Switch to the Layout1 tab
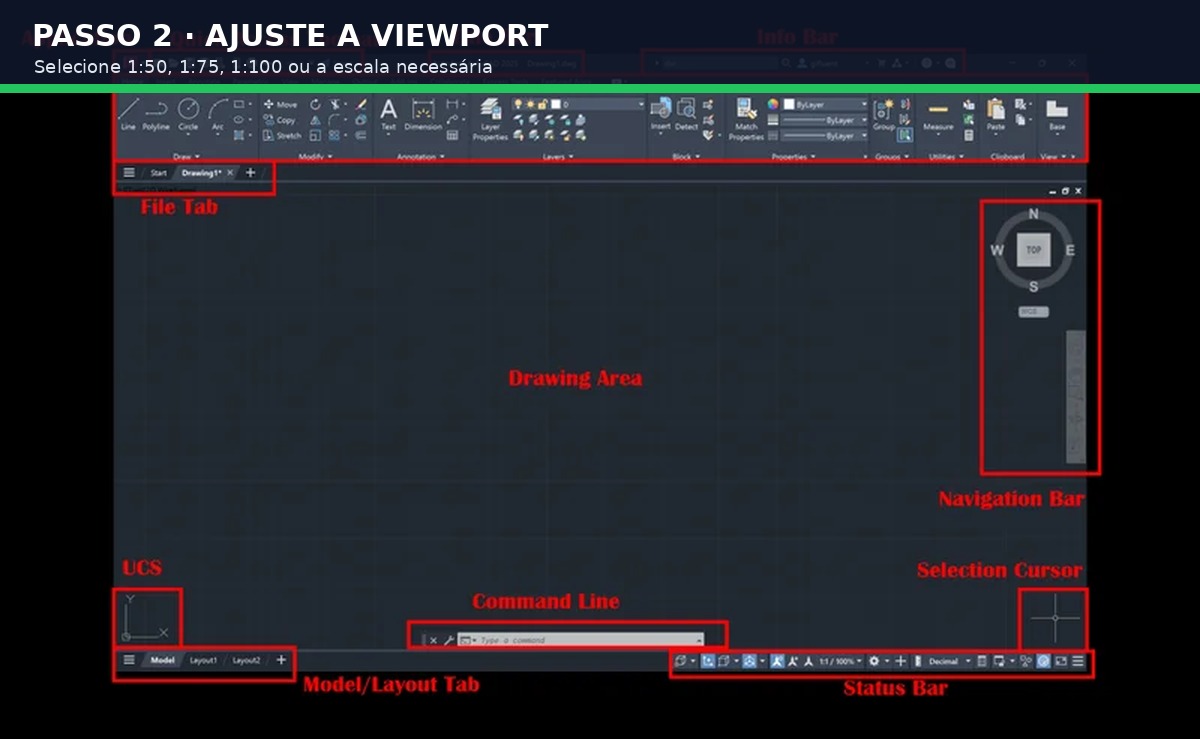 [x=203, y=660]
